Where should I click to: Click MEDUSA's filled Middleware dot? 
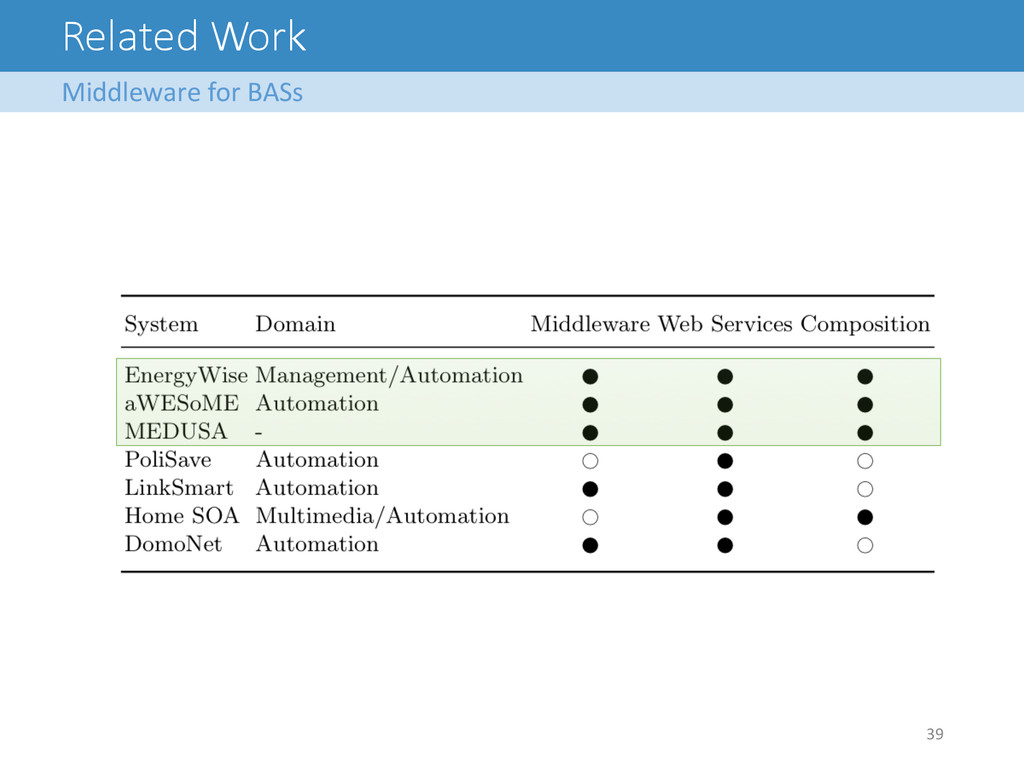coord(590,433)
